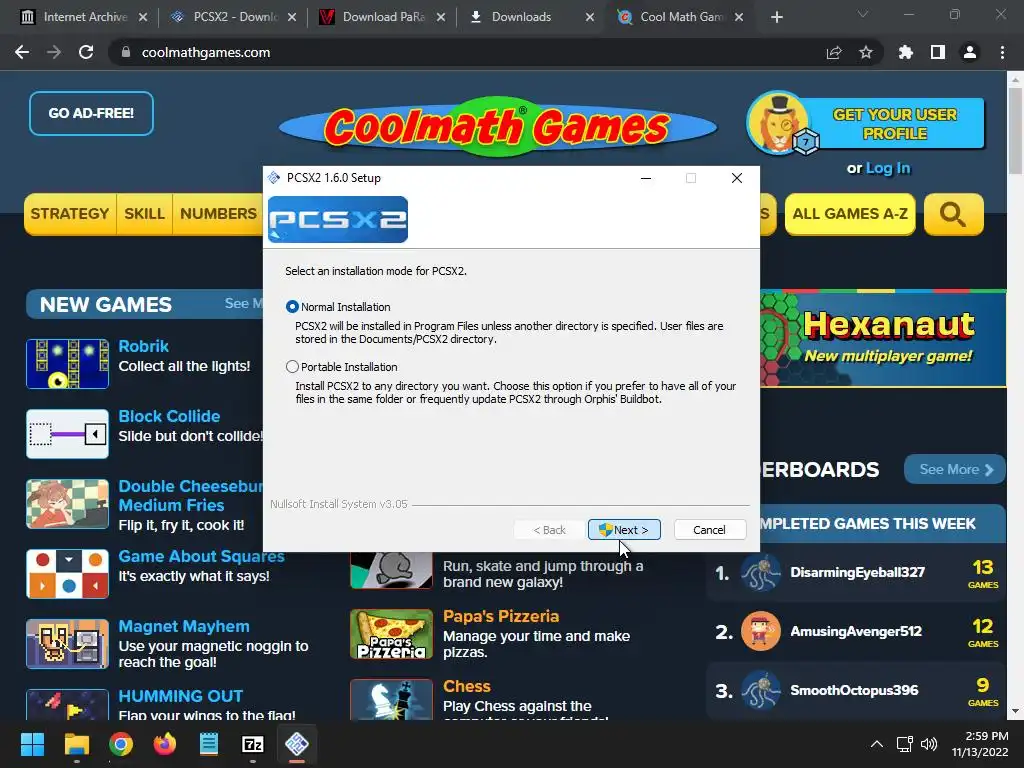Screen dimensions: 1024x768
Task: Switch to the Download PaRappa tab
Action: pos(382,17)
